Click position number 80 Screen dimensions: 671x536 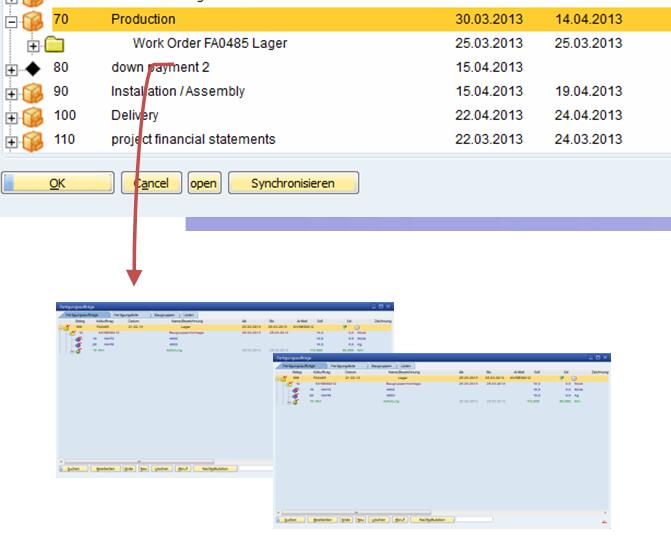(x=61, y=67)
